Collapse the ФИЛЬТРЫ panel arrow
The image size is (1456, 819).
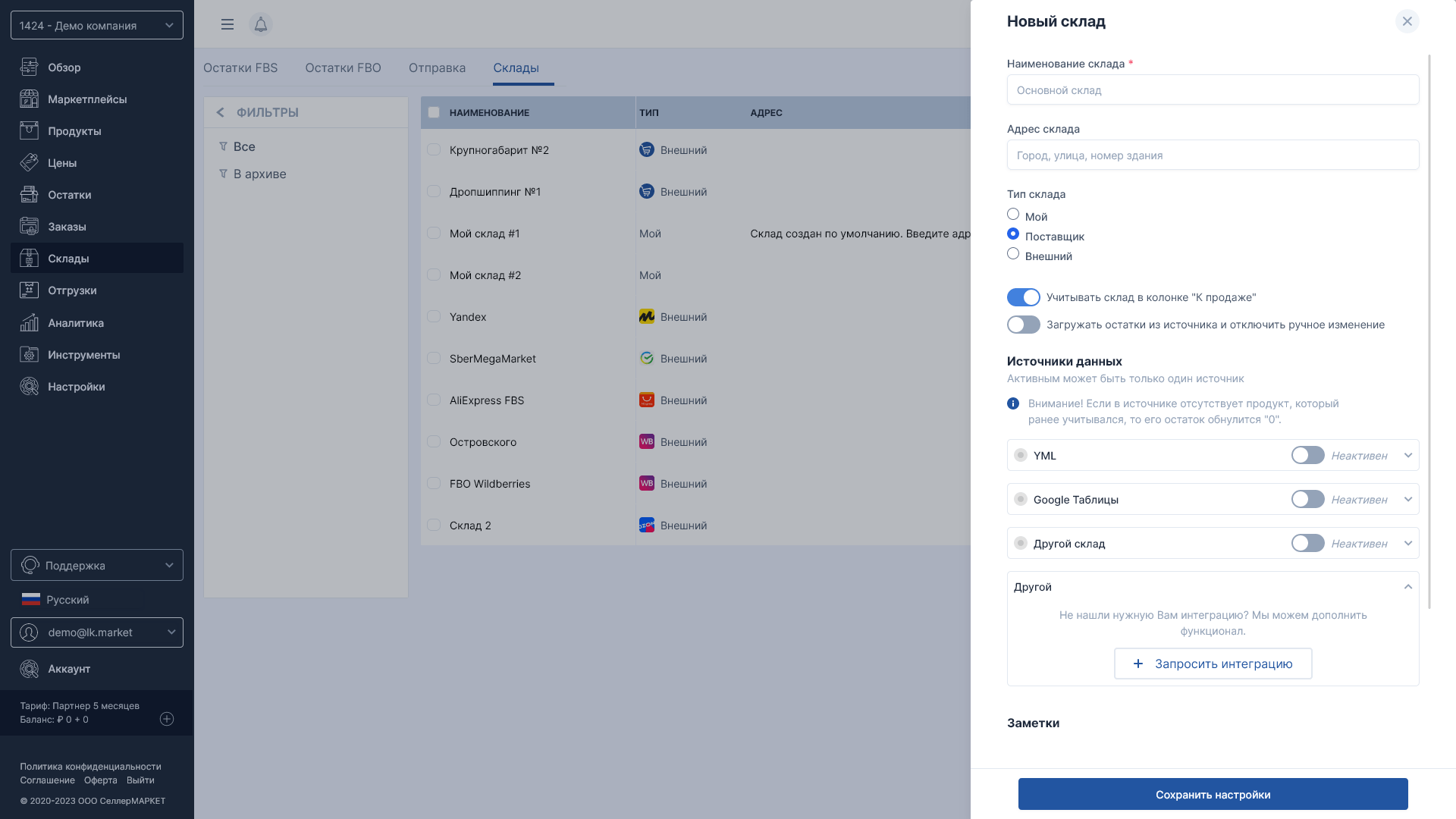pyautogui.click(x=220, y=112)
